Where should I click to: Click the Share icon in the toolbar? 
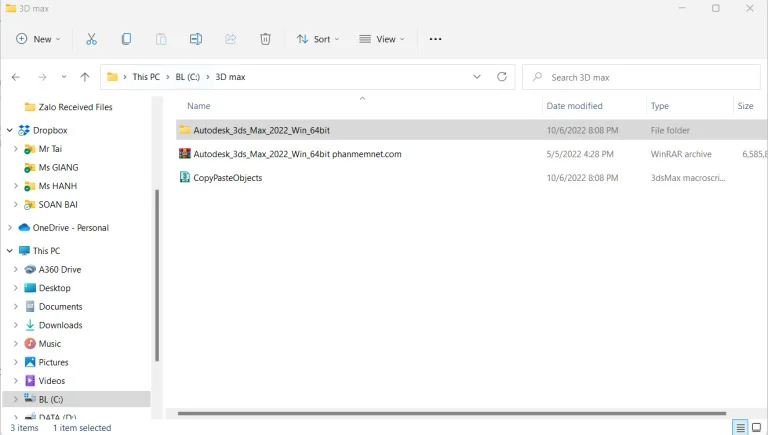click(x=231, y=39)
